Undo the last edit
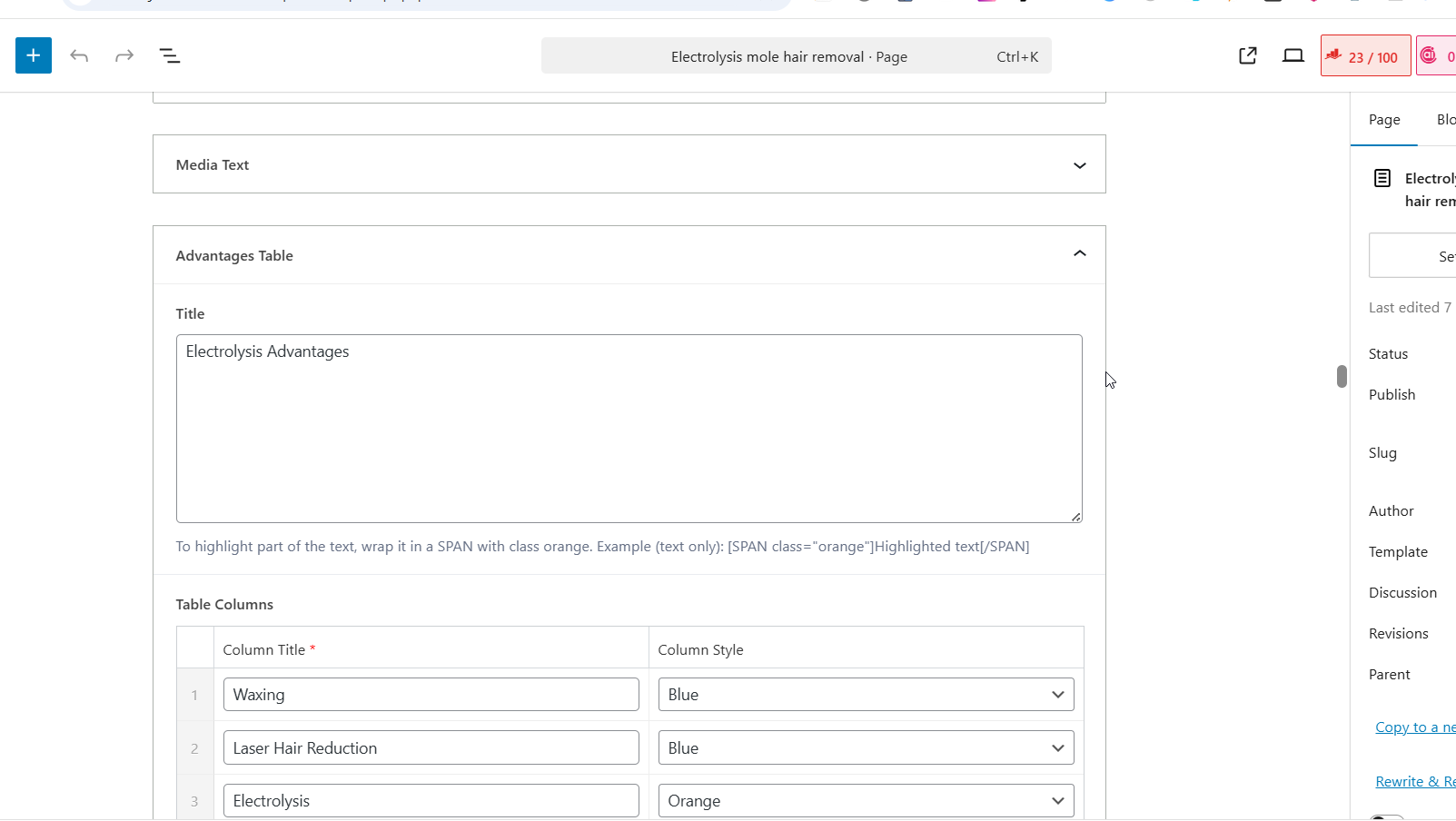The width and height of the screenshot is (1456, 821). [79, 56]
